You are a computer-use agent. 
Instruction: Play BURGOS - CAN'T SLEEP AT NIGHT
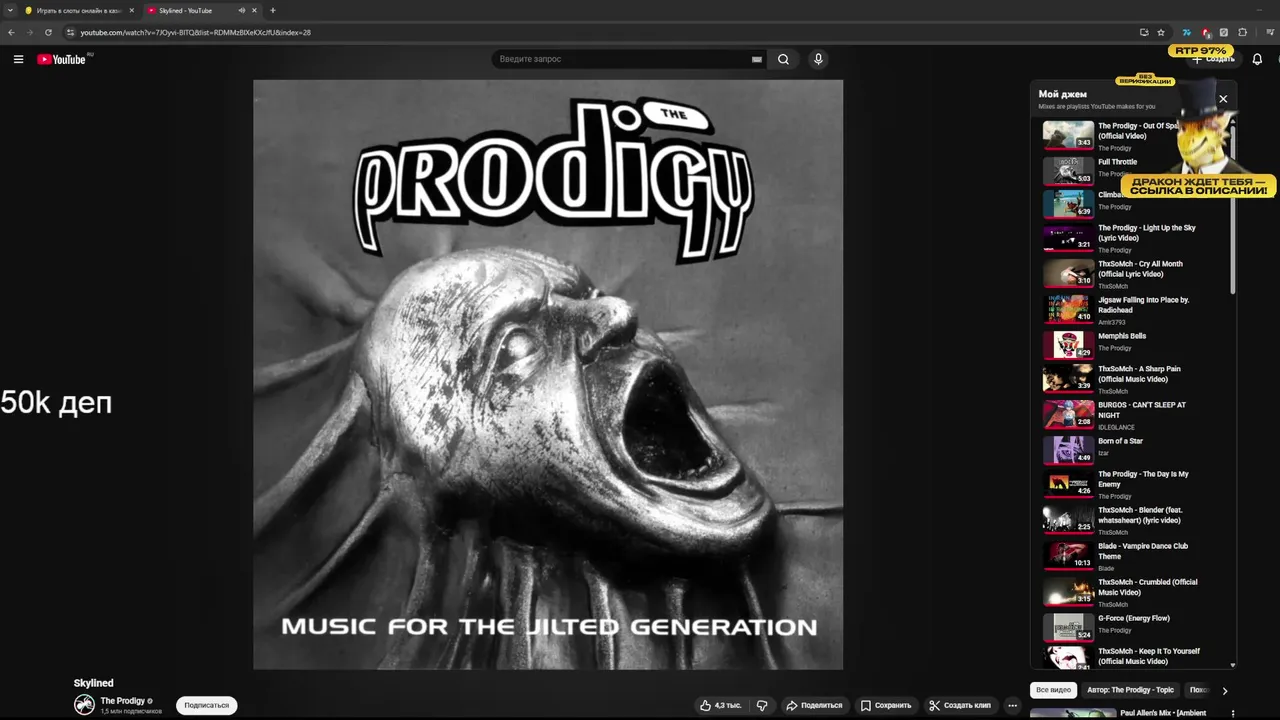[1133, 415]
